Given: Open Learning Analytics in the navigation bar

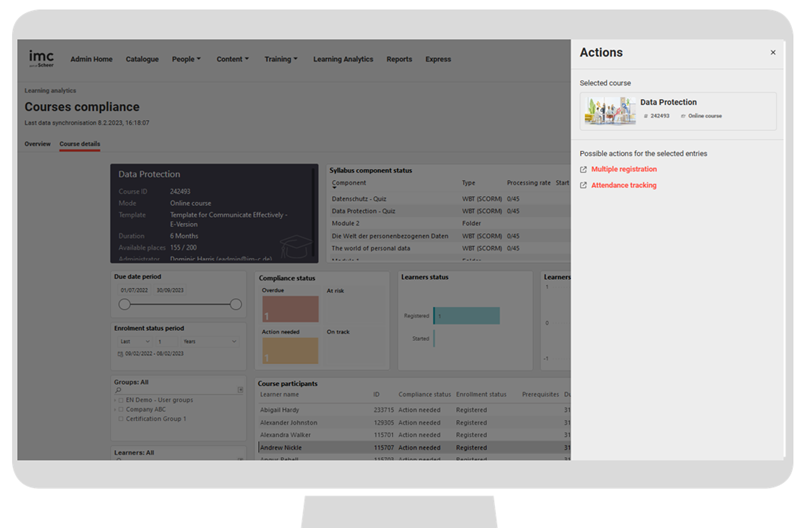Looking at the screenshot, I should pyautogui.click(x=343, y=59).
